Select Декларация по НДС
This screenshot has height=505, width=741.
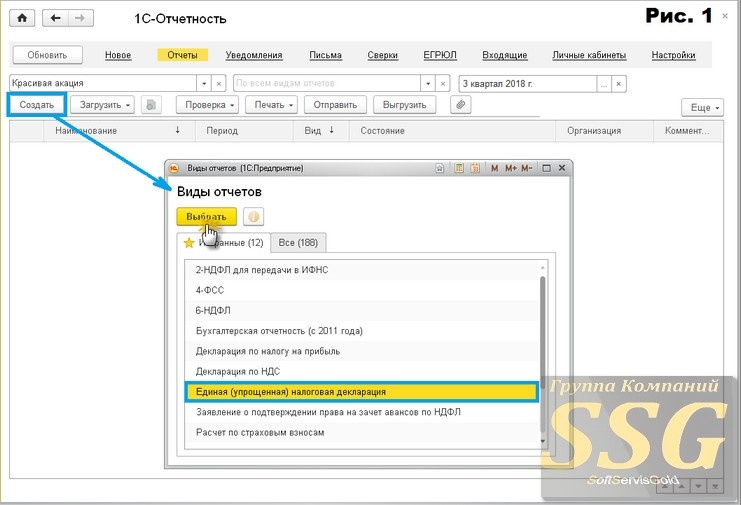click(x=362, y=372)
